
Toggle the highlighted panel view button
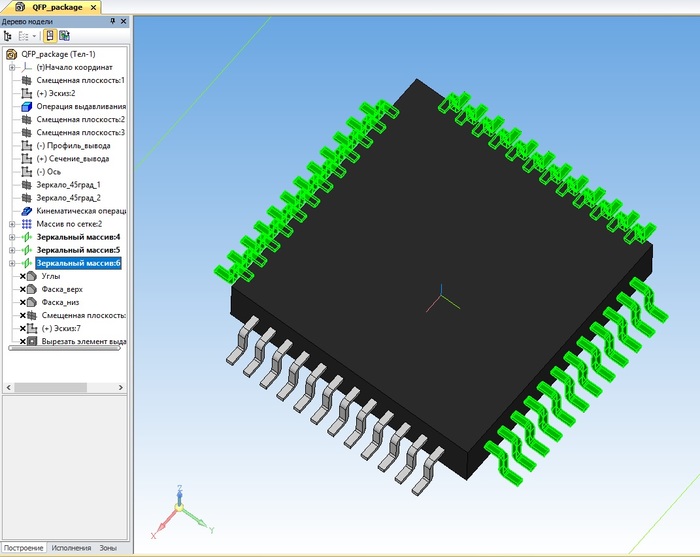[49, 35]
